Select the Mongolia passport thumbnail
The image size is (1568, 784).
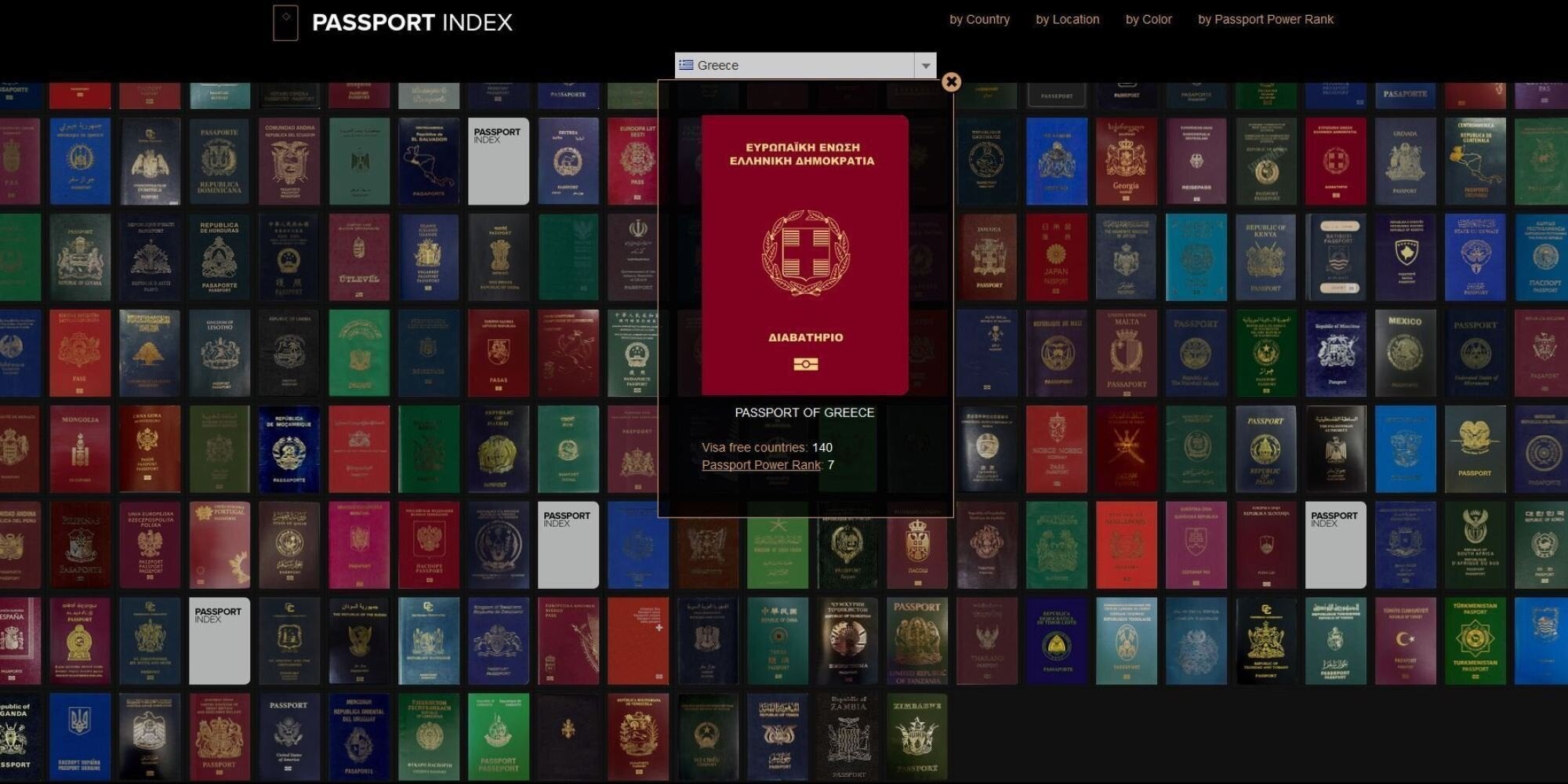point(79,449)
